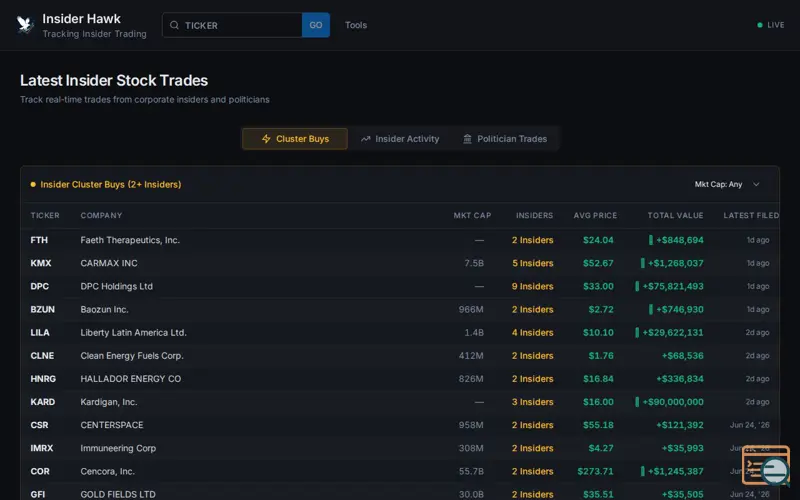The width and height of the screenshot is (800, 500).
Task: Click 9 Insiders in the DPC row
Action: click(533, 286)
